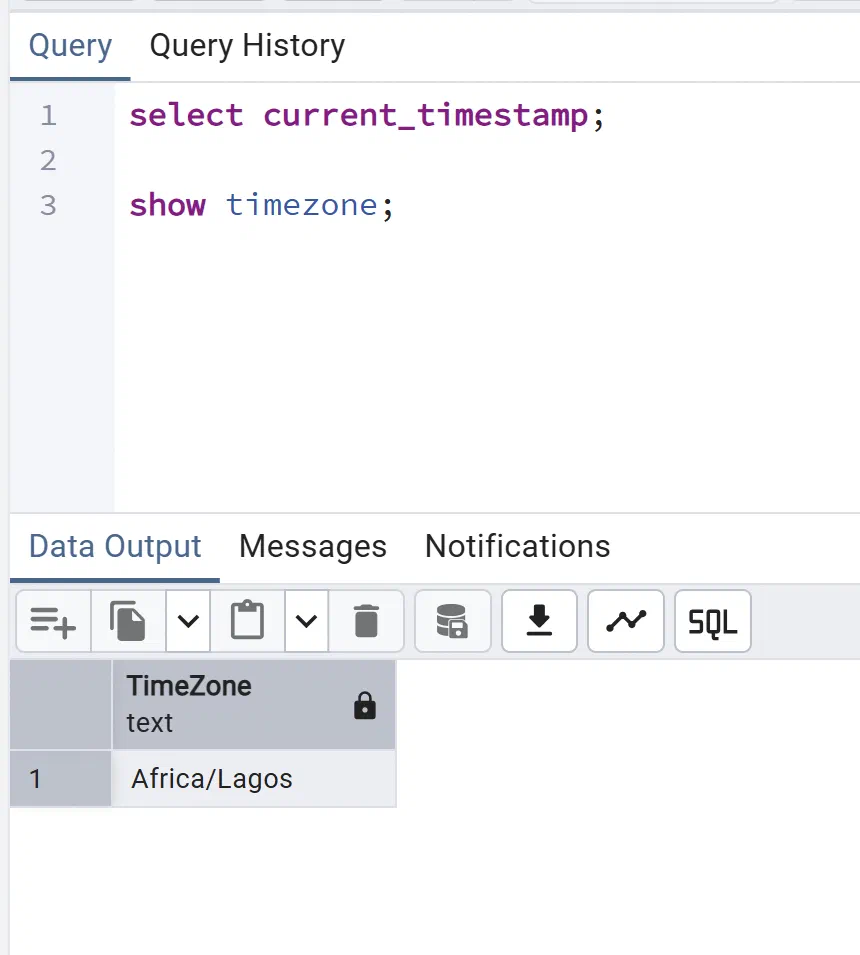Open the Messages tab

point(313,546)
